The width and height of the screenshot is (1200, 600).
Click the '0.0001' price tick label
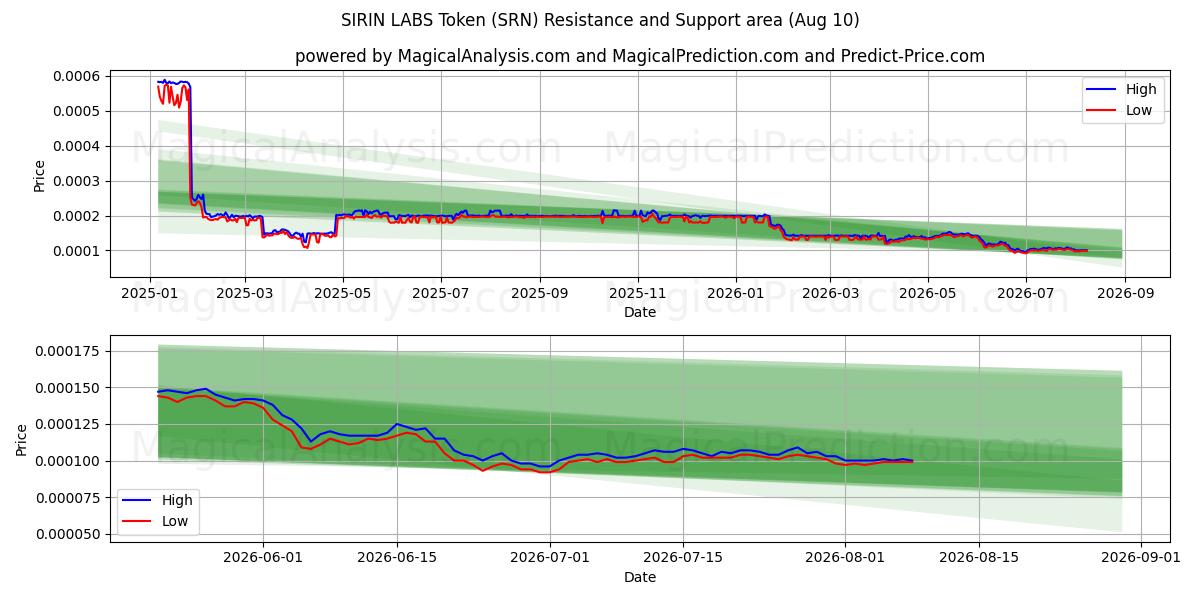80,251
